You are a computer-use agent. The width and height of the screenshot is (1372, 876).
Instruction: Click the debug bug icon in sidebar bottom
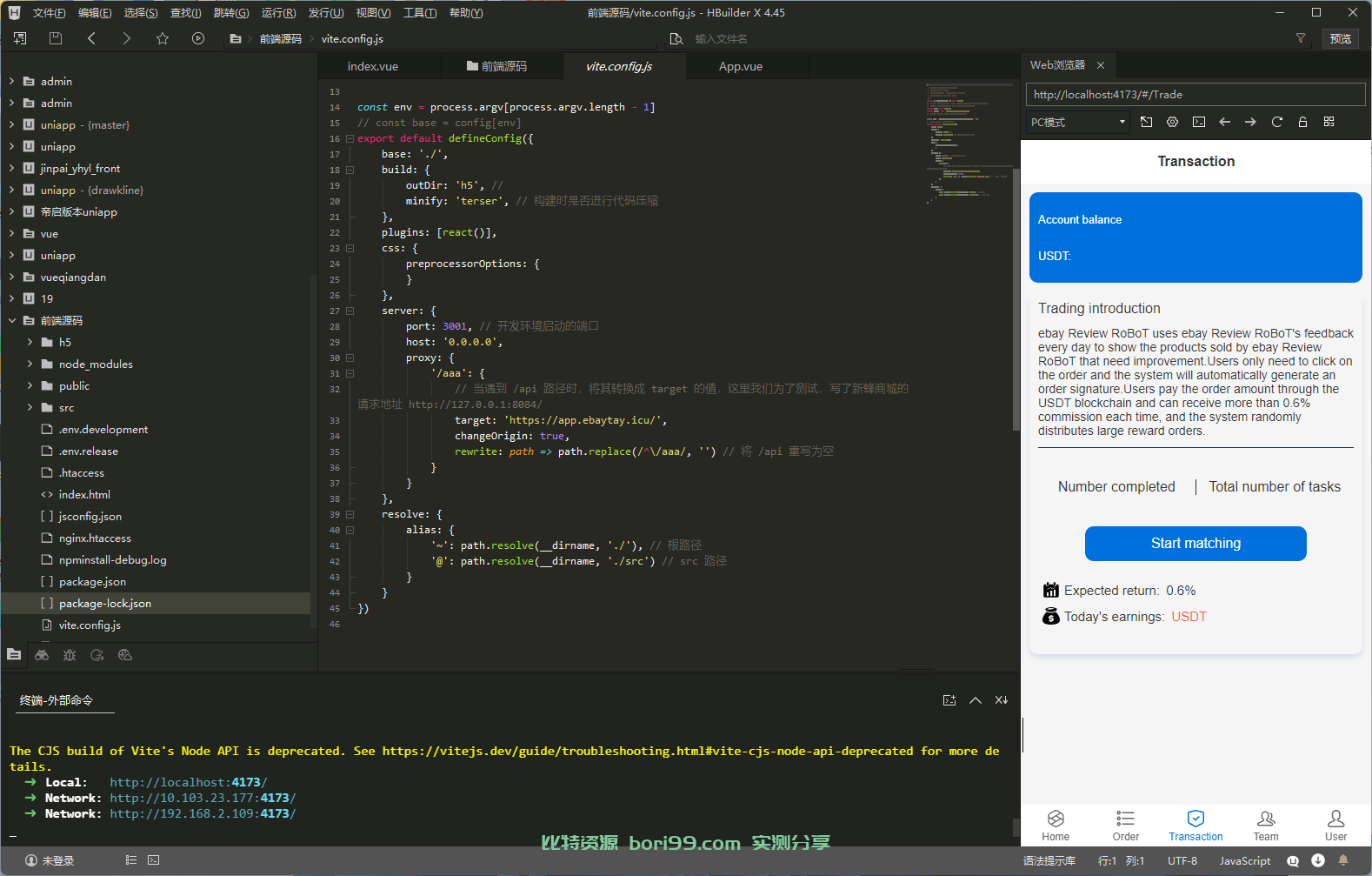point(70,655)
